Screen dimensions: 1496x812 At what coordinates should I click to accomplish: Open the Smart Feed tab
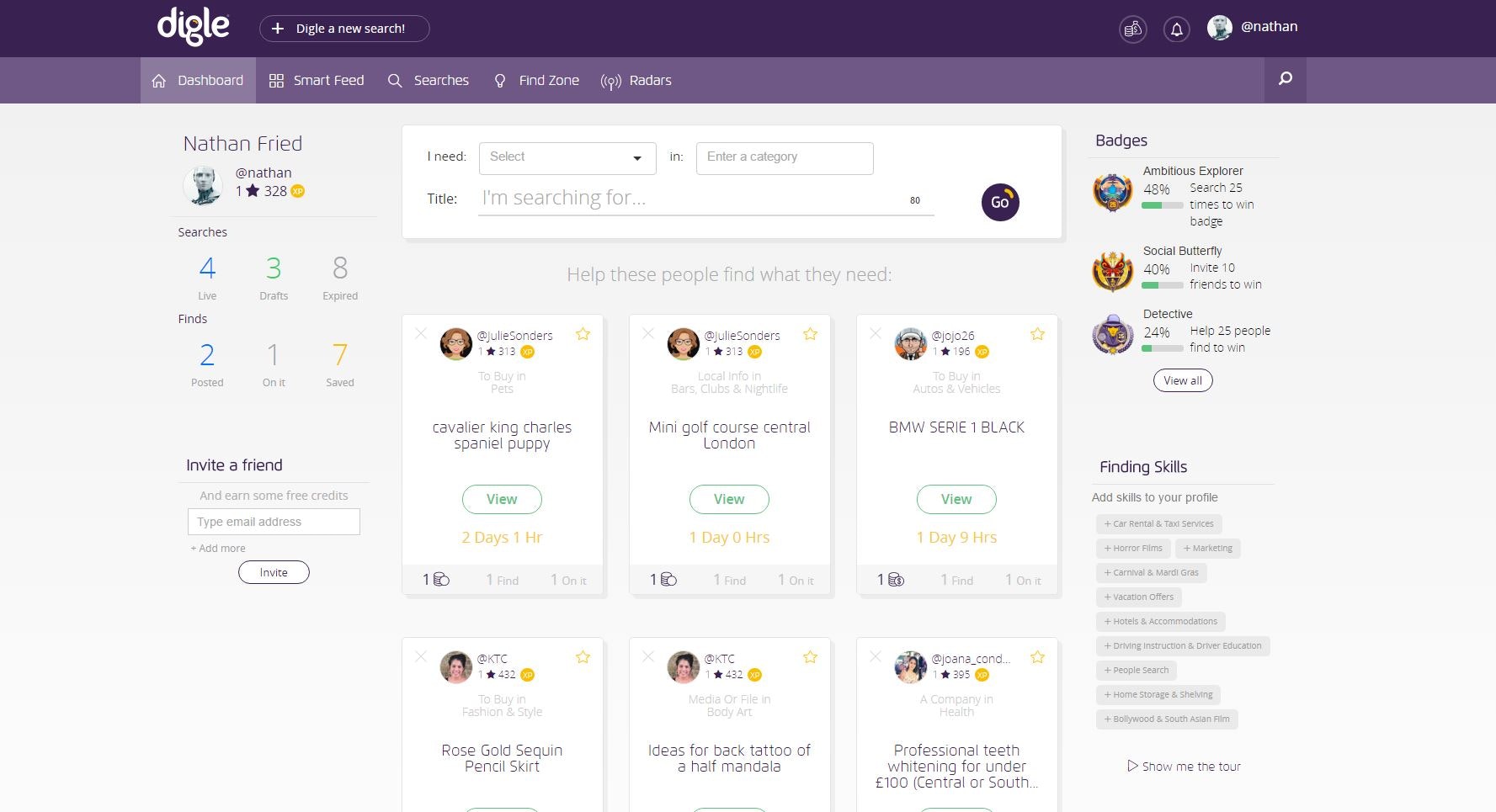point(317,80)
